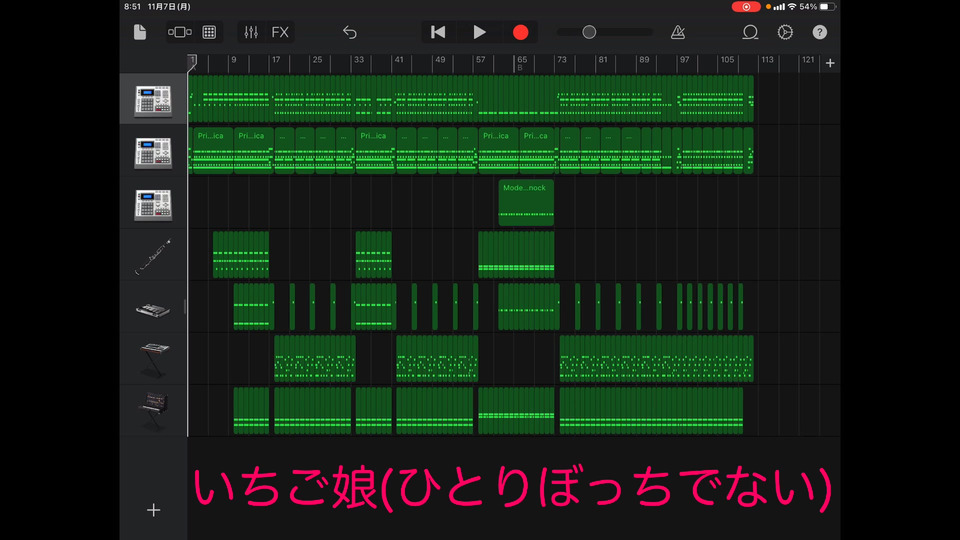The width and height of the screenshot is (960, 540).
Task: Add a new track with plus button
Action: (154, 509)
